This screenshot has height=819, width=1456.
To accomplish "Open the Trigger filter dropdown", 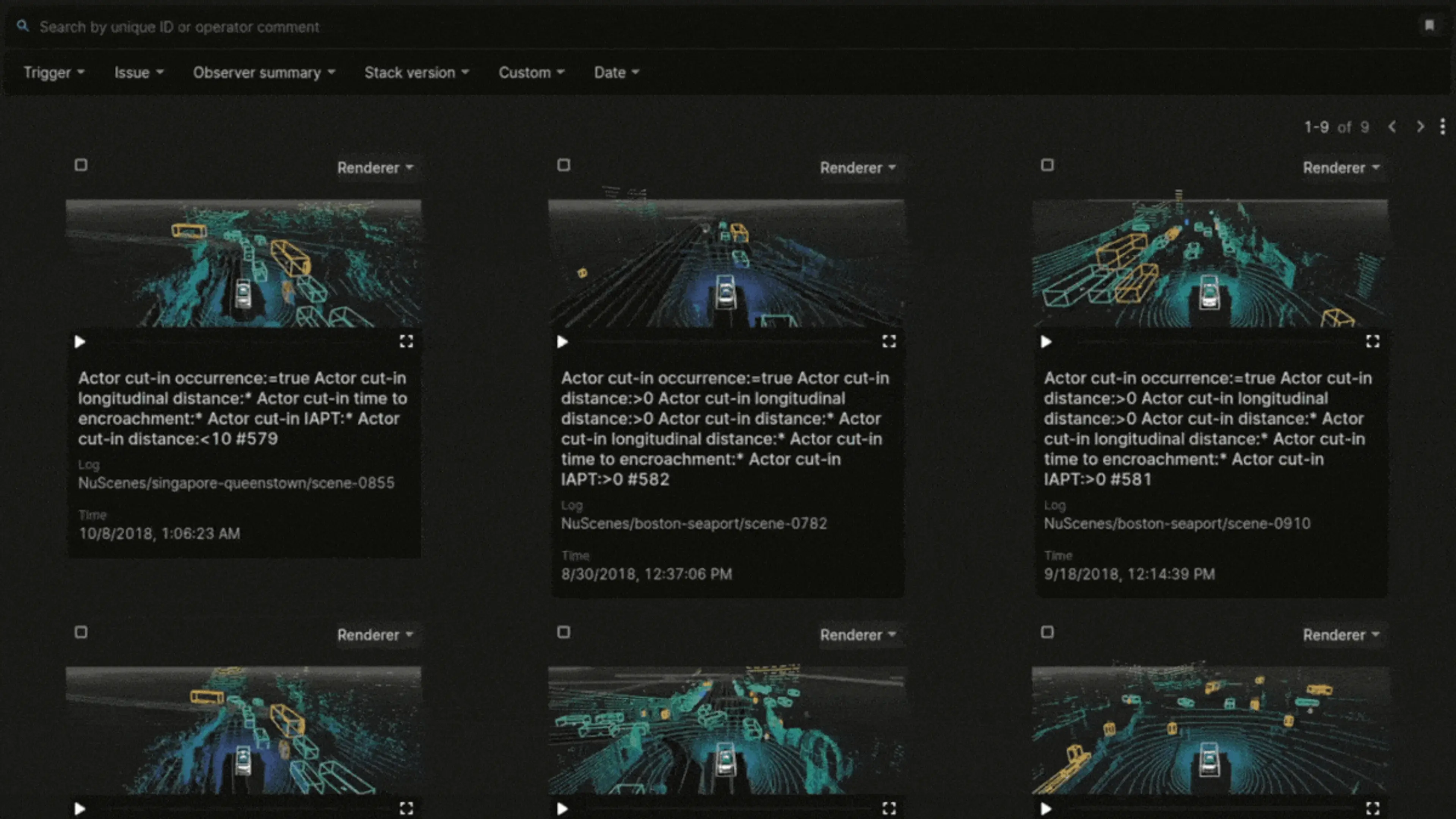I will click(54, 72).
